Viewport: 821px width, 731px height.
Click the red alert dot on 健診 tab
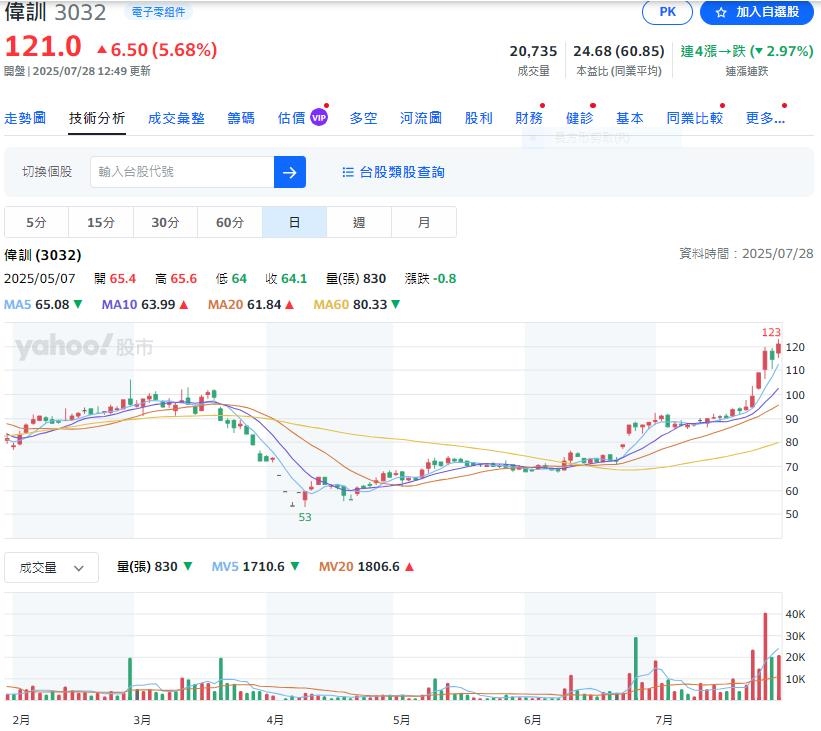click(x=592, y=103)
